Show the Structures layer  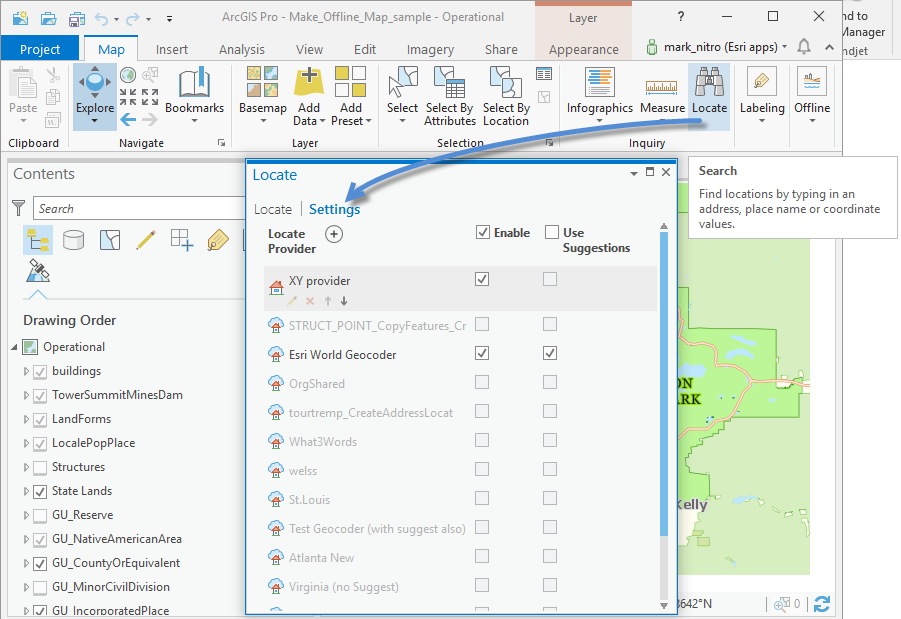pos(40,468)
